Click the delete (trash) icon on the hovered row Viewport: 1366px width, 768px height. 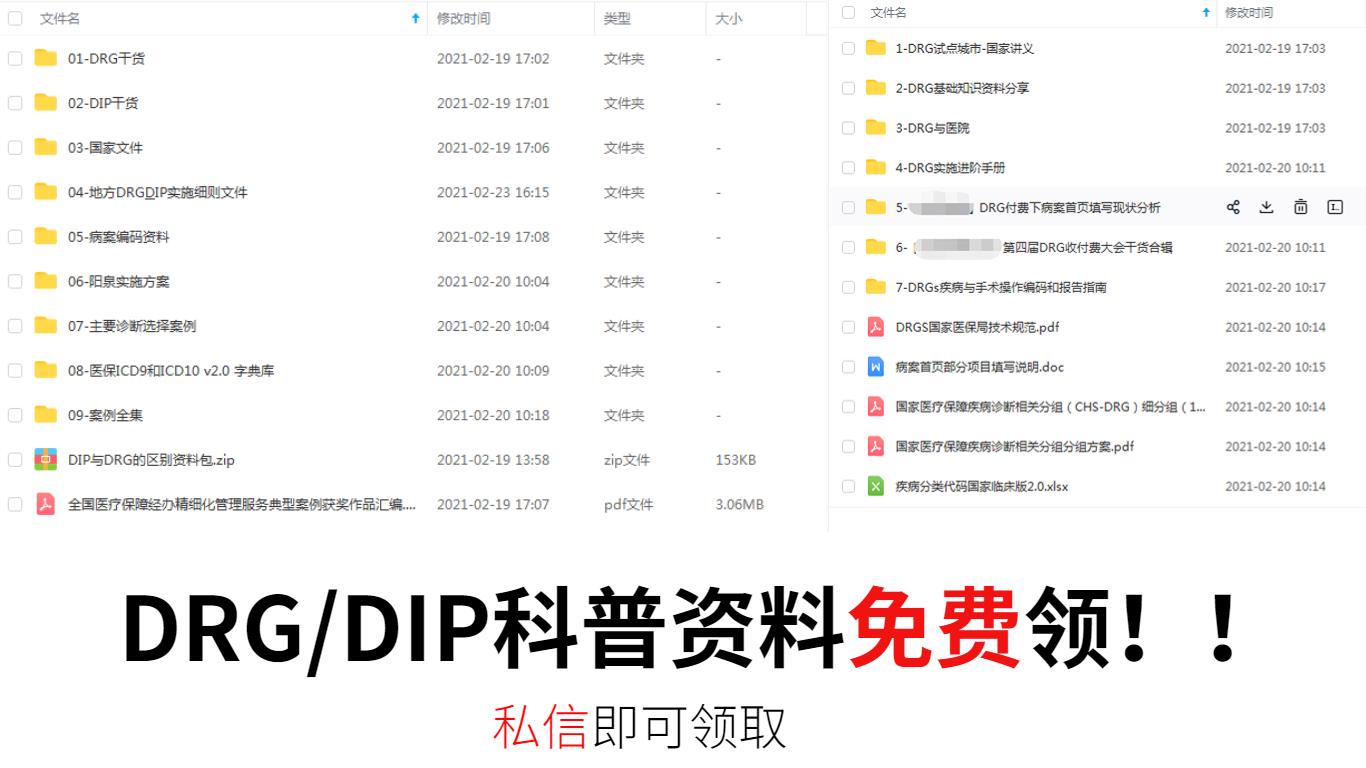[x=1300, y=207]
